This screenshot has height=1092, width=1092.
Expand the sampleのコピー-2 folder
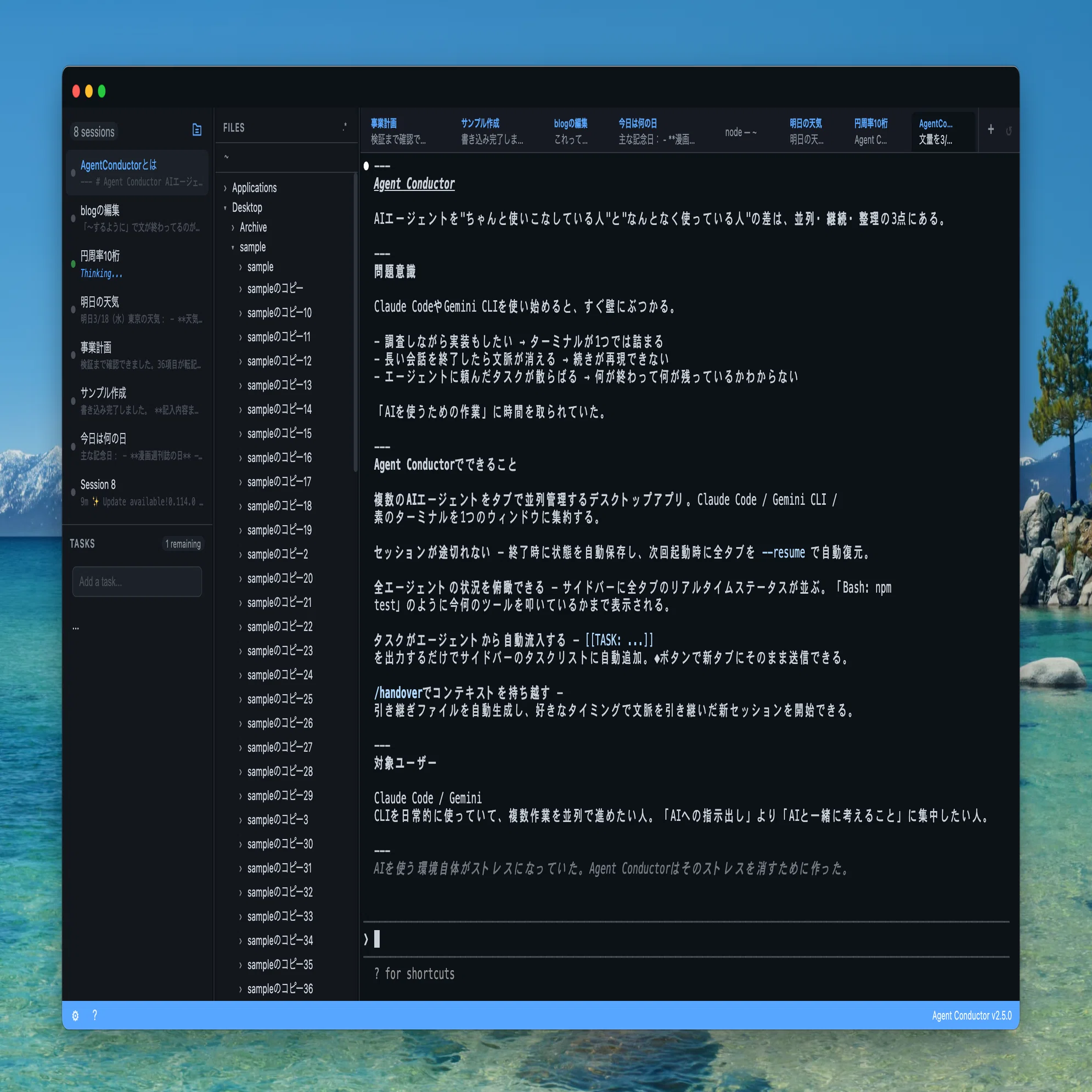240,555
